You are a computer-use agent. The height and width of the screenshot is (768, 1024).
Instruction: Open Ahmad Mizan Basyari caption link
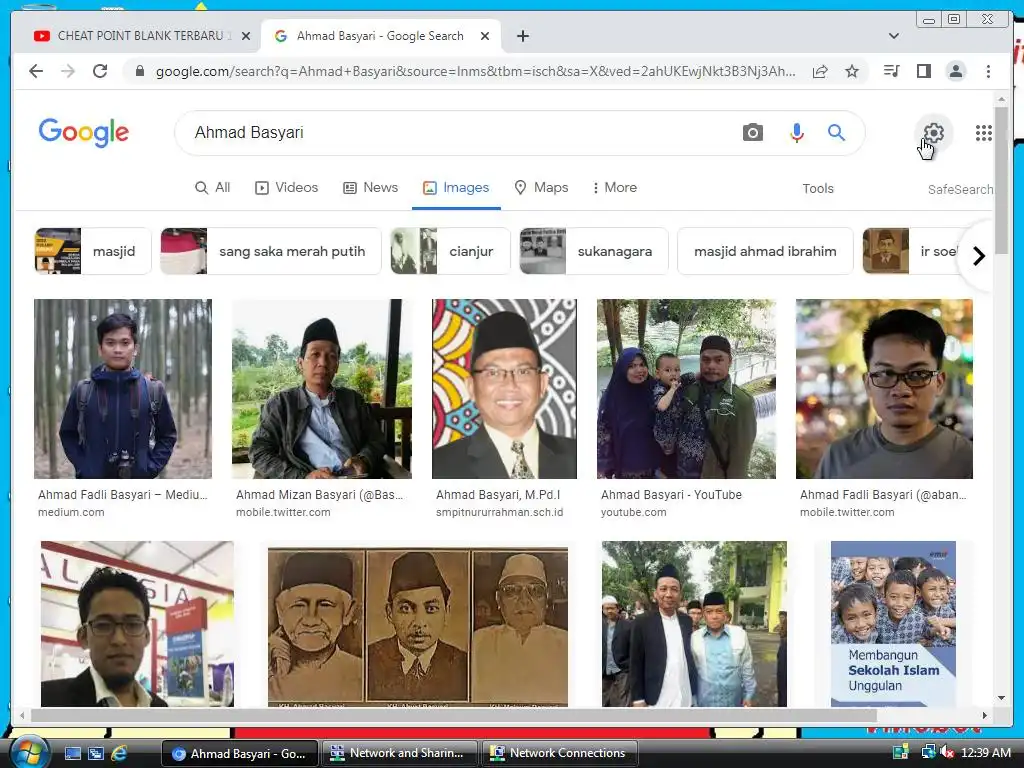[x=319, y=494]
